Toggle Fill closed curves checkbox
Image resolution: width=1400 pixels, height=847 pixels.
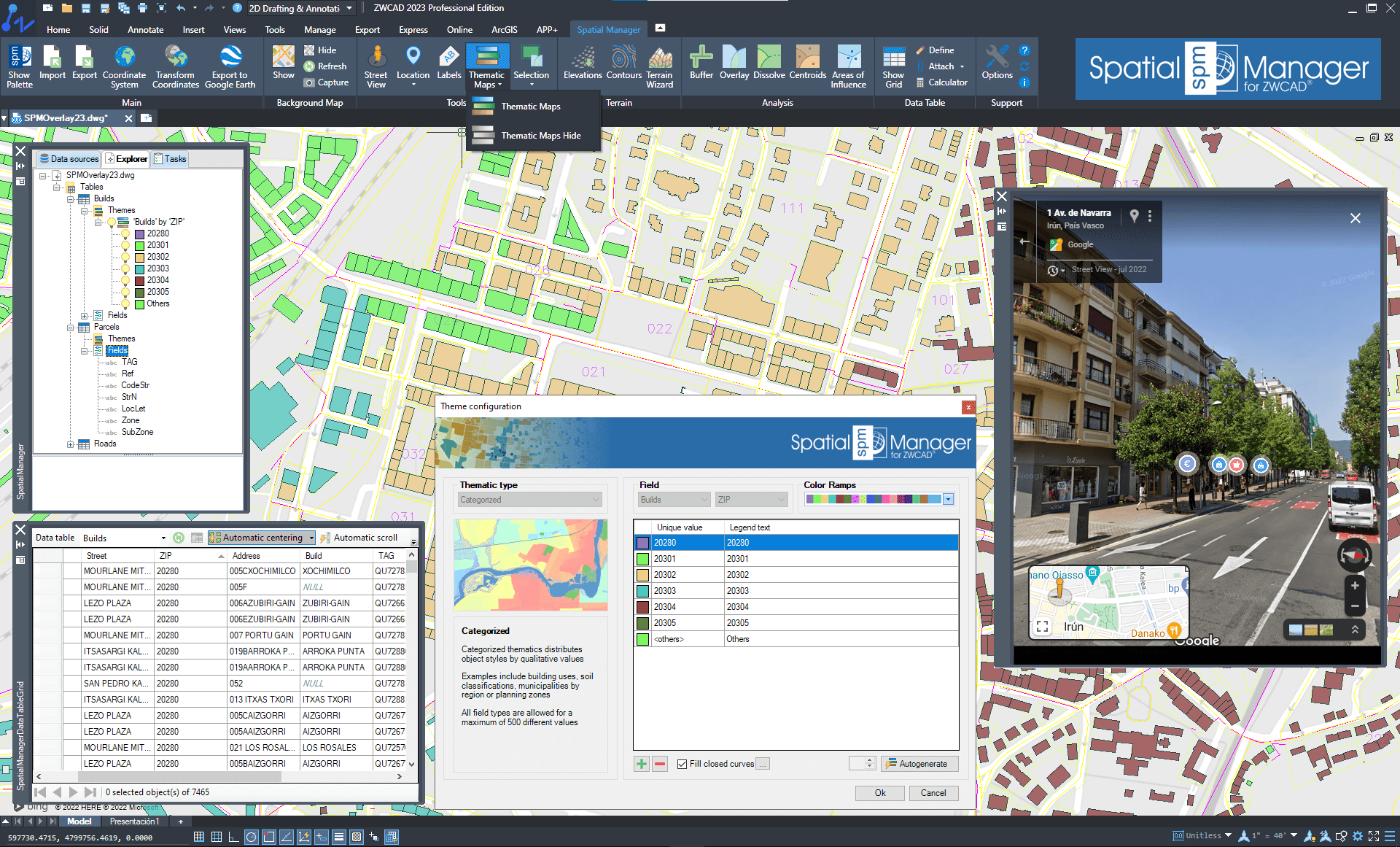click(682, 764)
